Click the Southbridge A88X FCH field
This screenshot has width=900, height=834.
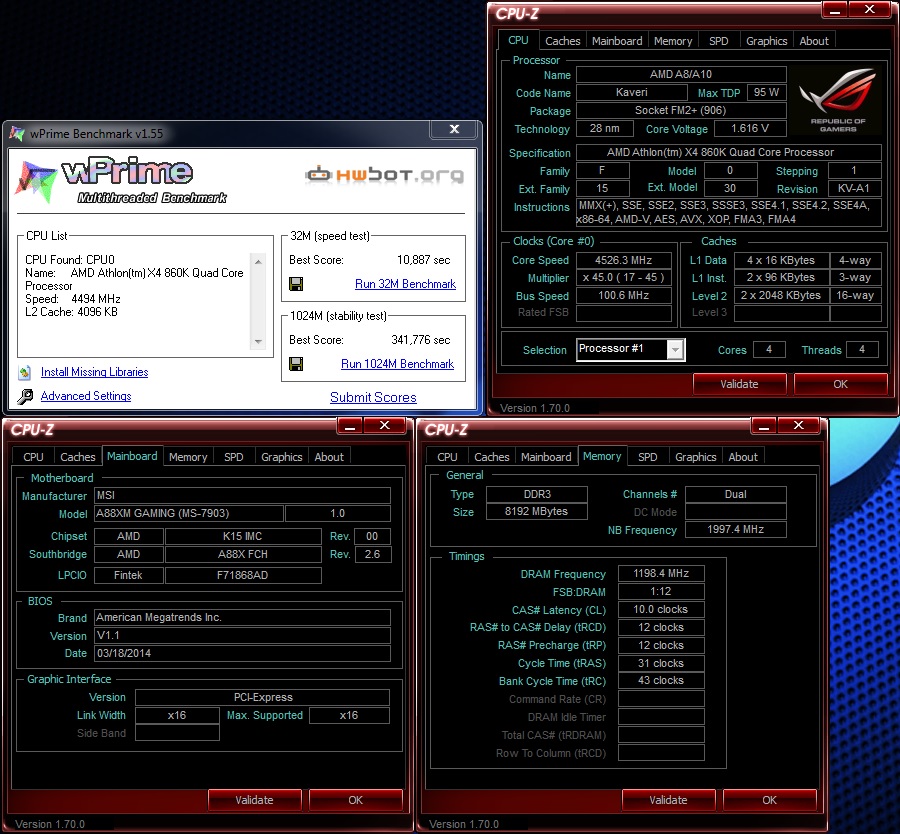[243, 554]
